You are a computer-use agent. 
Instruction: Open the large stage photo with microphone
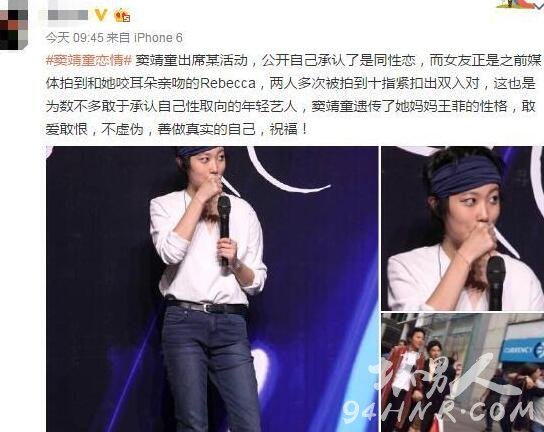pos(212,289)
